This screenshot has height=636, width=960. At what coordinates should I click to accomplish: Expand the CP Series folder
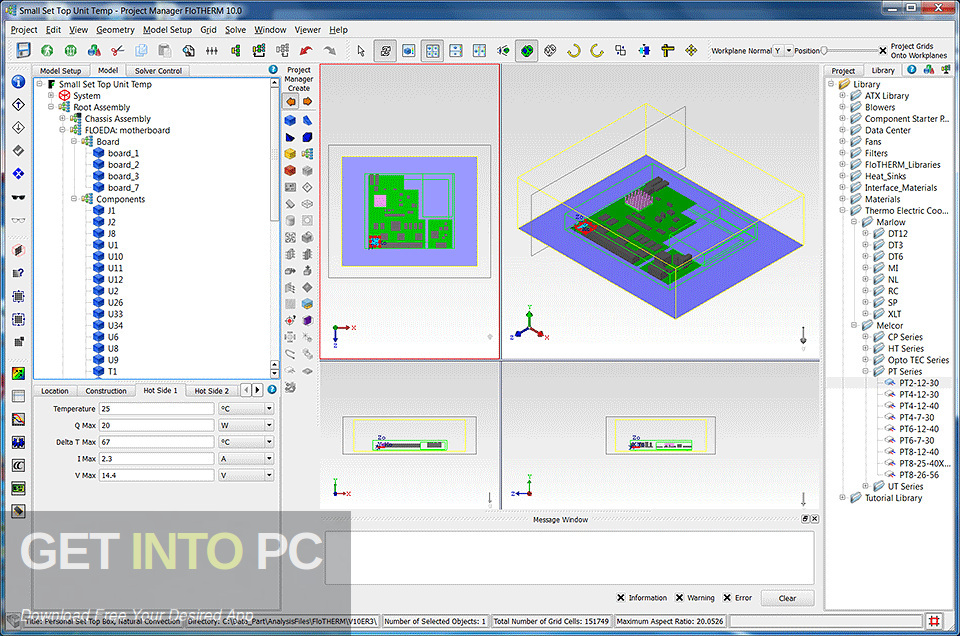(x=866, y=337)
